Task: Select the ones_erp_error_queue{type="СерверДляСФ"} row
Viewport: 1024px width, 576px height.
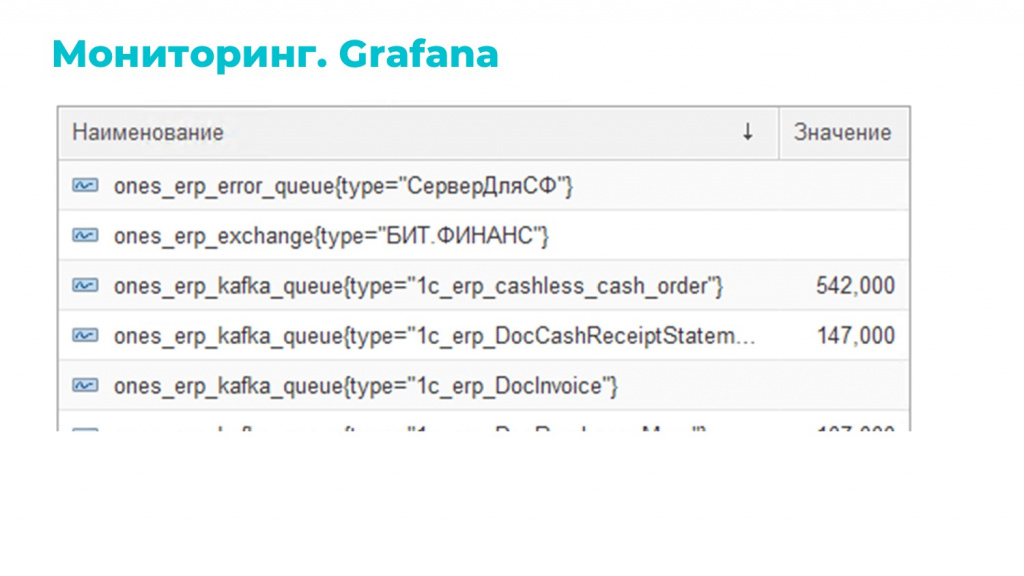Action: 483,185
